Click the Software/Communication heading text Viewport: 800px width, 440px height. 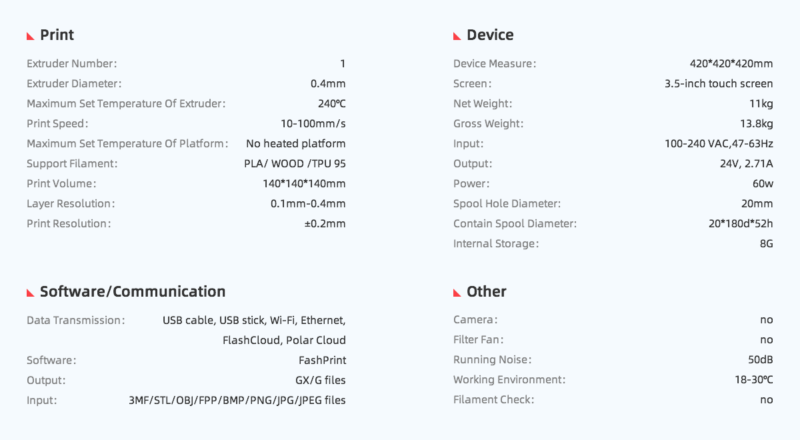click(x=133, y=291)
